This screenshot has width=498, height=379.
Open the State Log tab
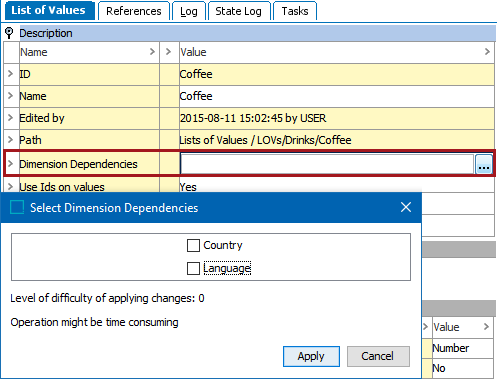point(238,11)
